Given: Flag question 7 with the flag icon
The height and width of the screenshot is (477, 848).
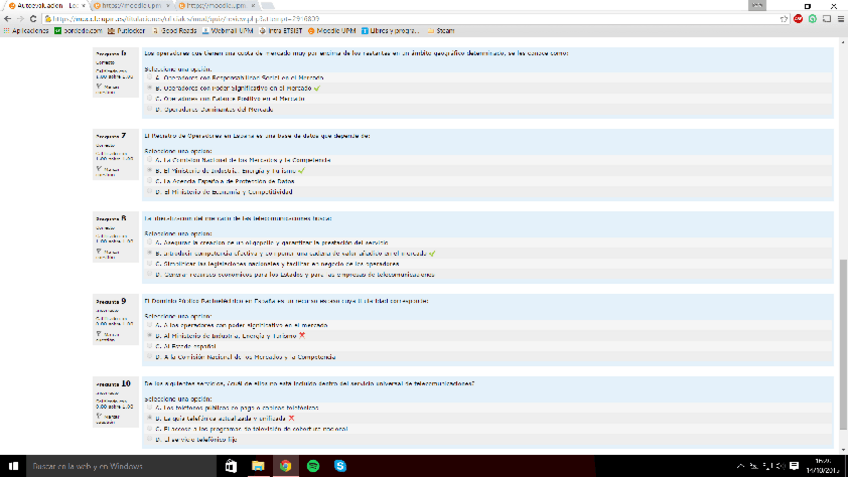Looking at the screenshot, I should (99, 169).
